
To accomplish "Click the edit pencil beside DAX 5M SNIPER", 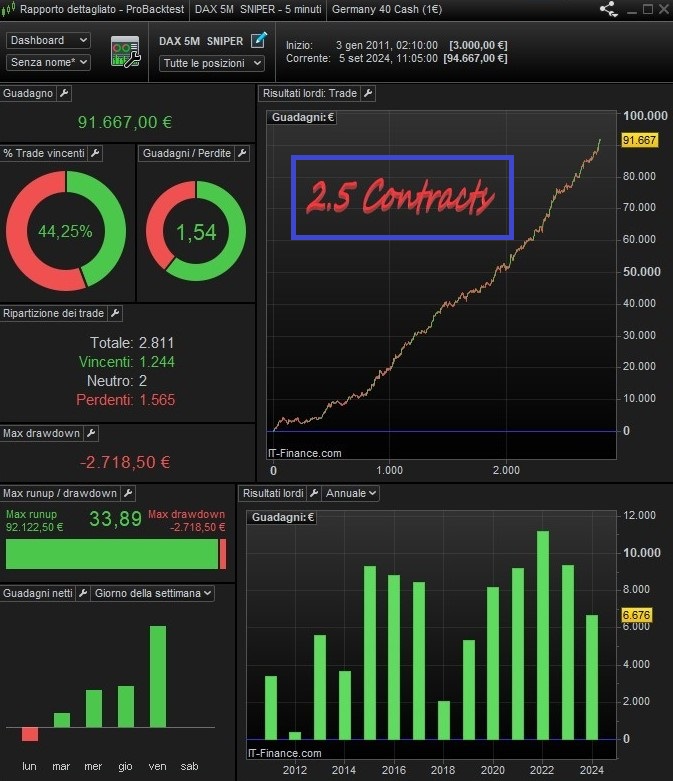I will tap(259, 40).
